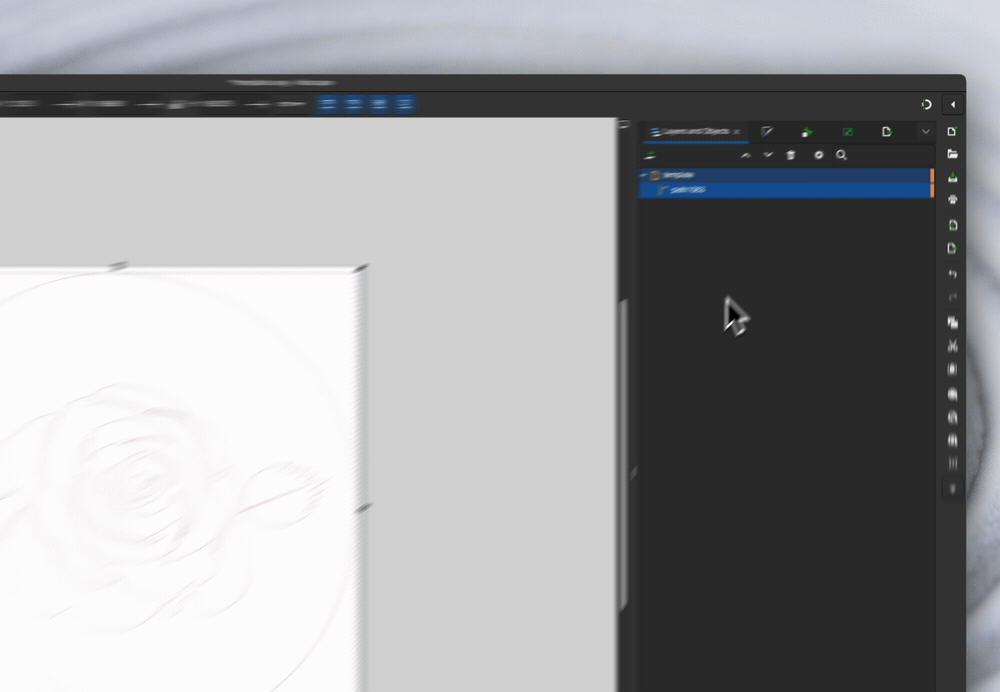Viewport: 1000px width, 692px height.
Task: Zoom to fit the drawing
Action: (x=952, y=417)
